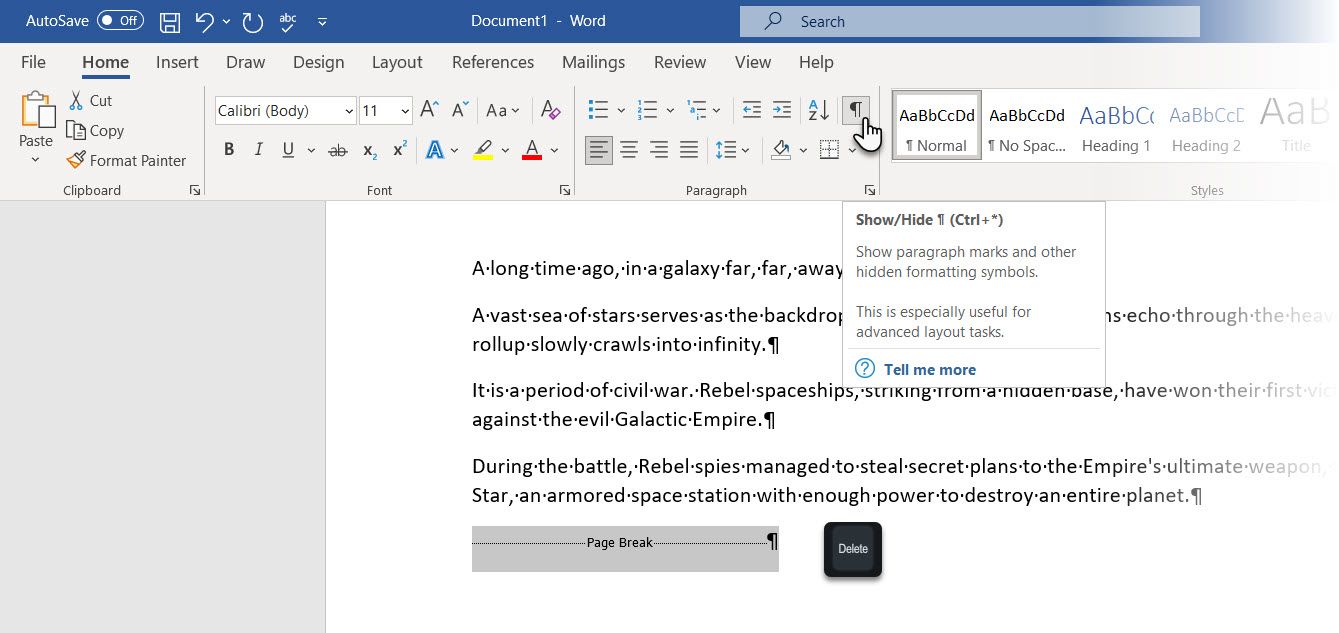
Task: Click the Tell me more link
Action: tap(930, 369)
